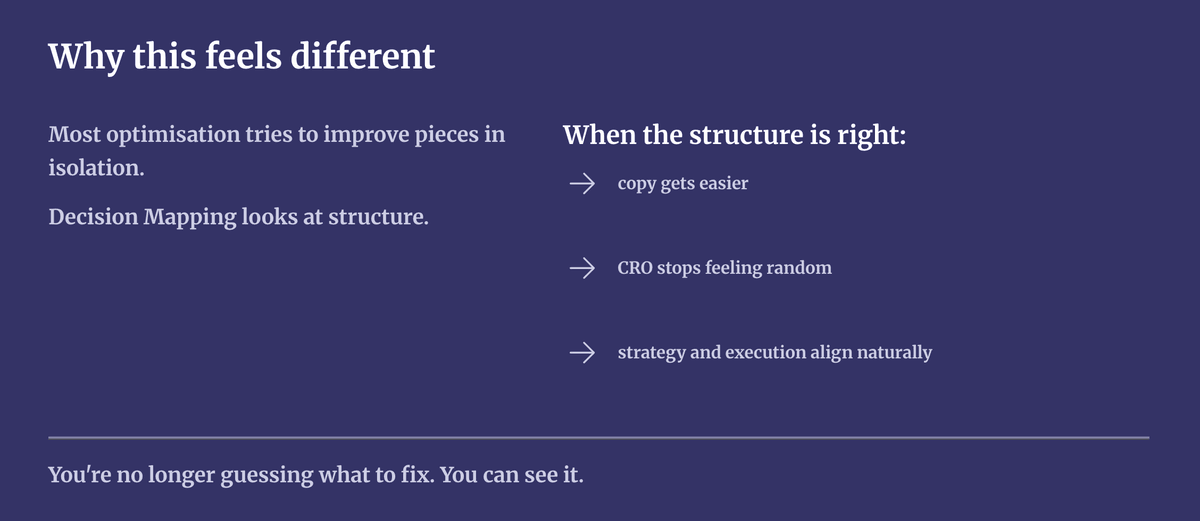
Task: Select the "CRO stops feeling random" text
Action: click(724, 268)
